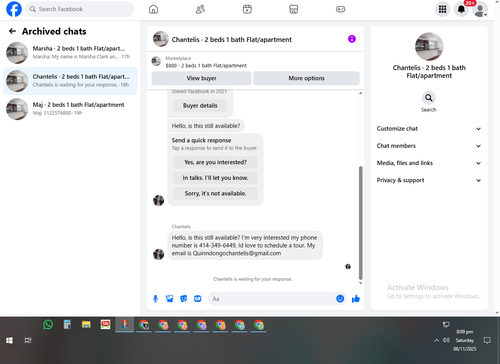Viewport: 500px width, 364px height.
Task: Click the volume speaker tray icon
Action: coord(446,340)
